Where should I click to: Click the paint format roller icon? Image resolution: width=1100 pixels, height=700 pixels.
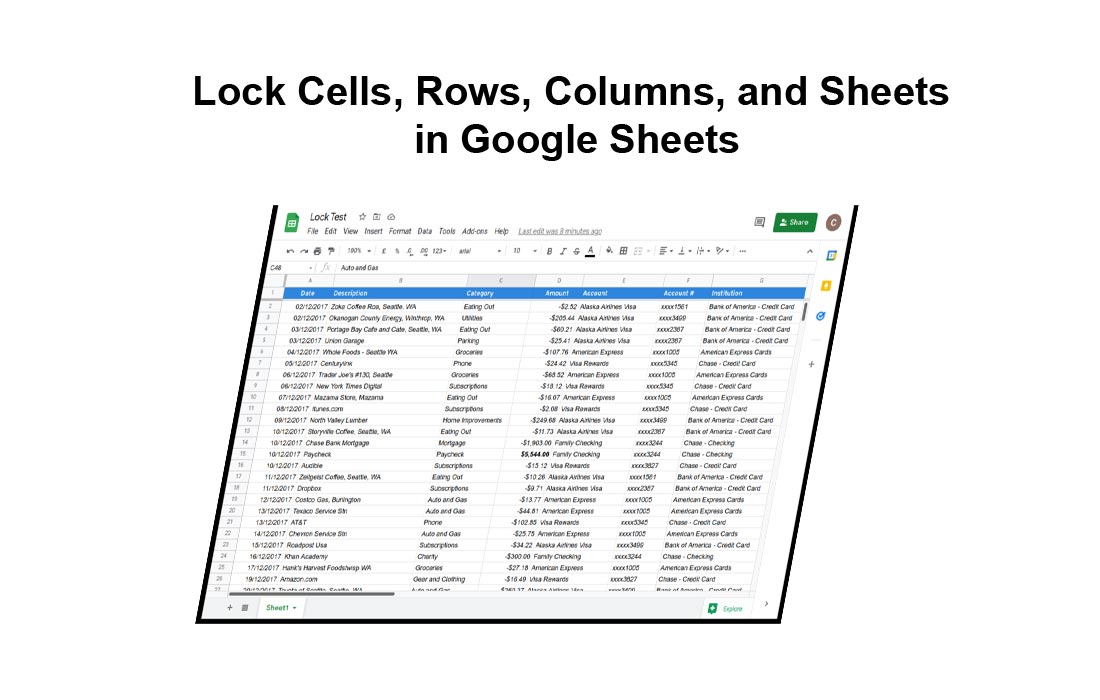330,251
